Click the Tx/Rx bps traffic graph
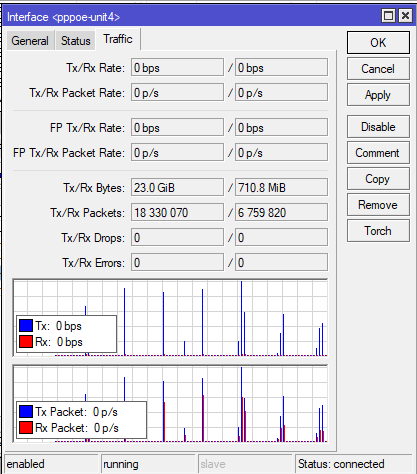 point(170,318)
